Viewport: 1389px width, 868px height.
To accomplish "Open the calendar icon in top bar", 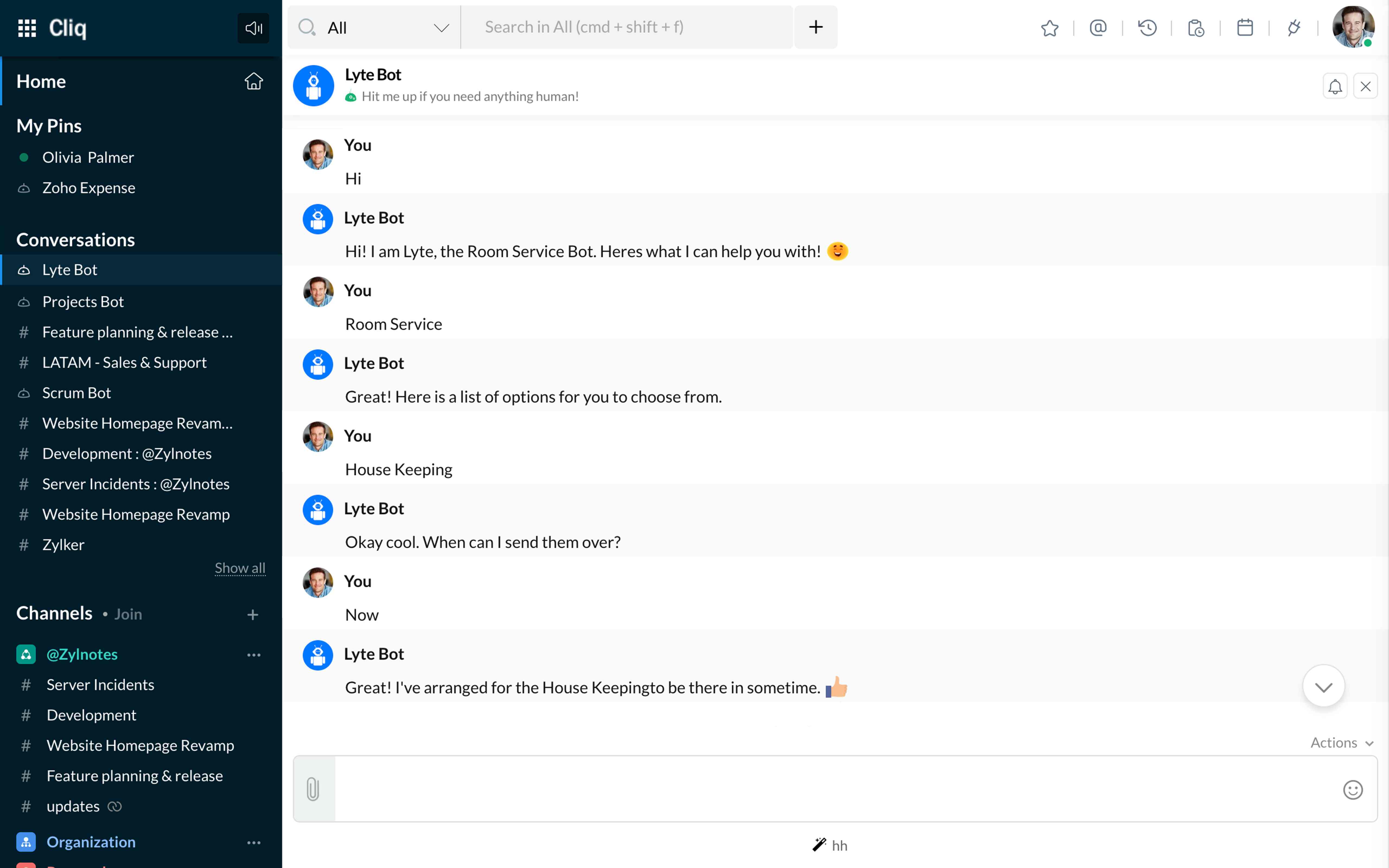I will click(1244, 28).
